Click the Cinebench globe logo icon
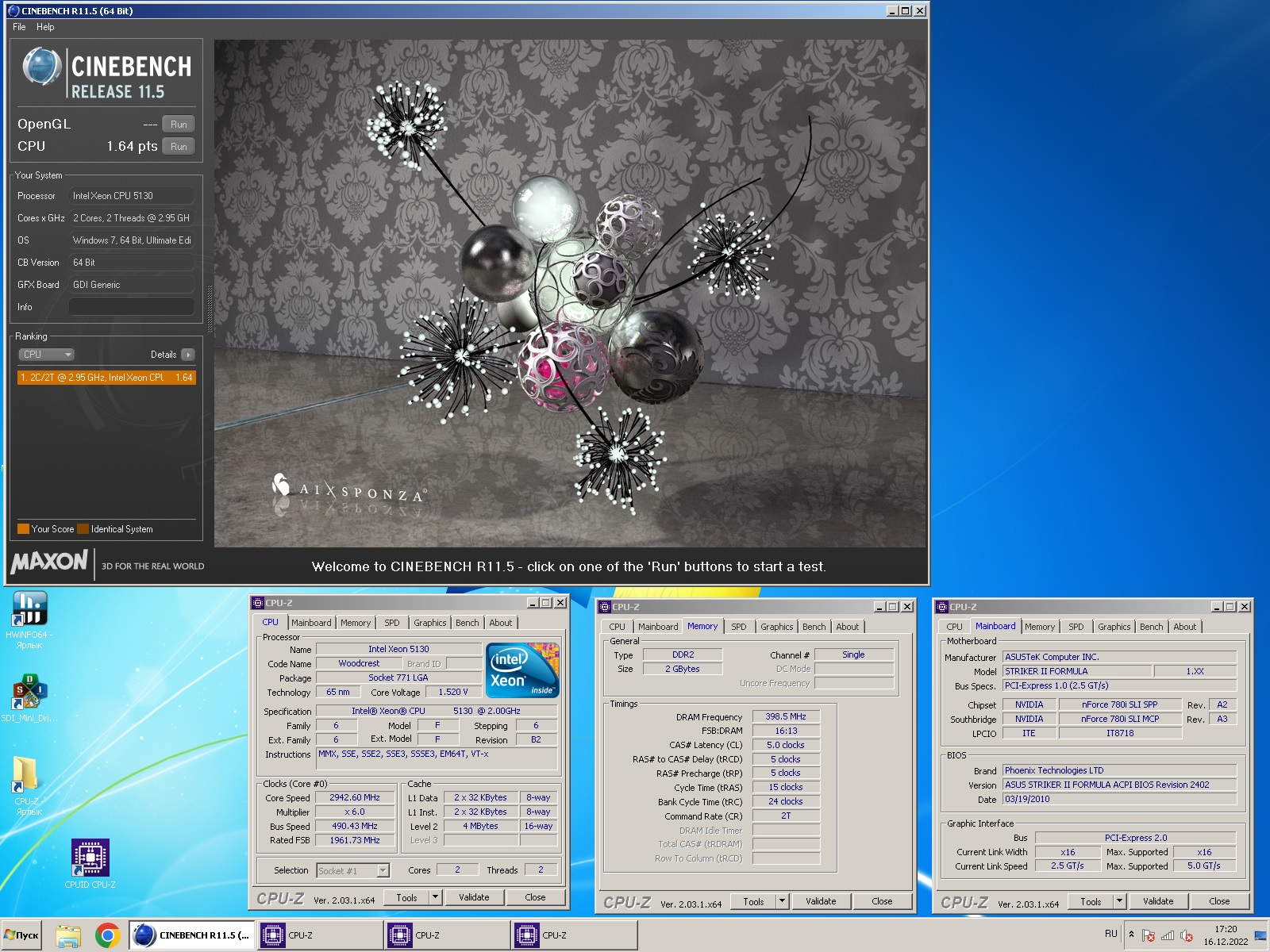Viewport: 1270px width, 952px height. 41,67
